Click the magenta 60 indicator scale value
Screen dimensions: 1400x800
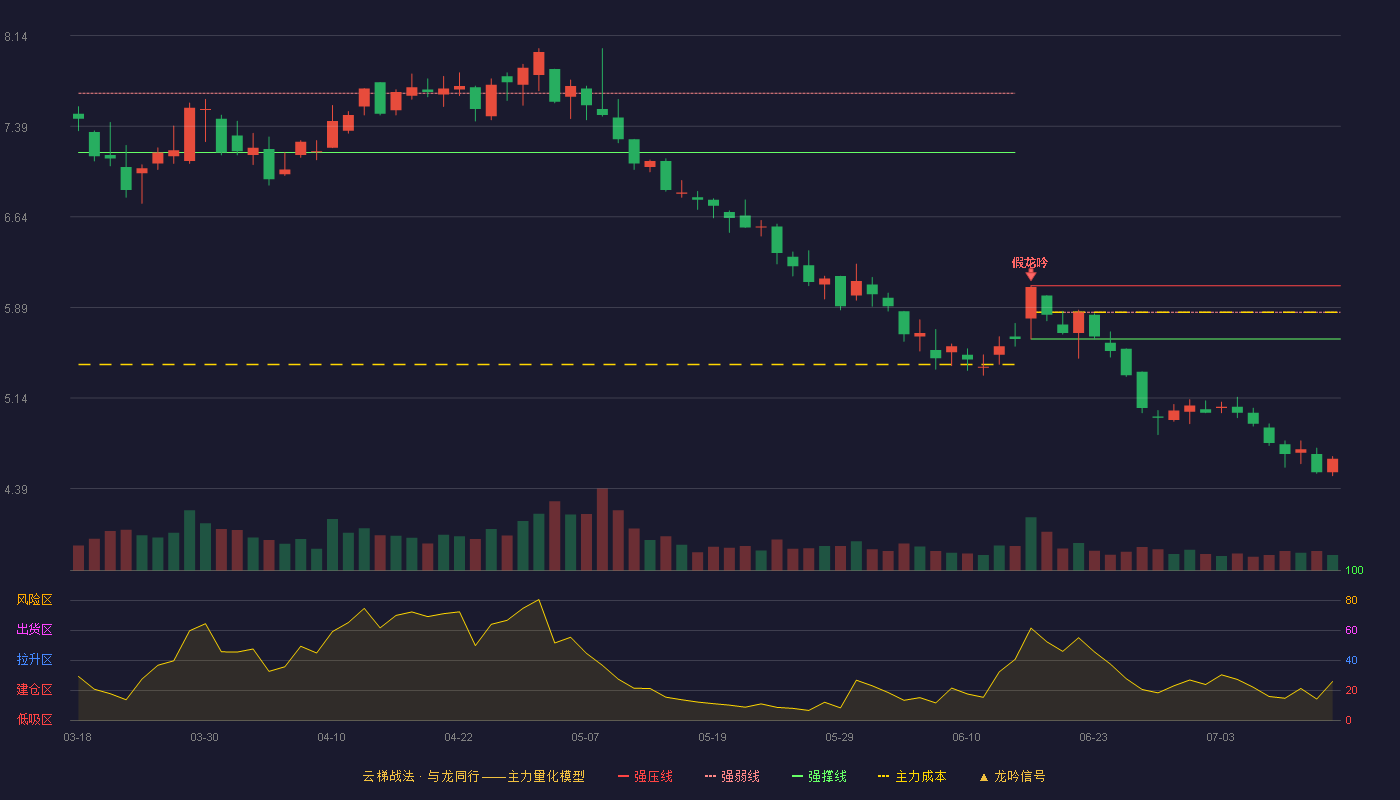(1351, 630)
